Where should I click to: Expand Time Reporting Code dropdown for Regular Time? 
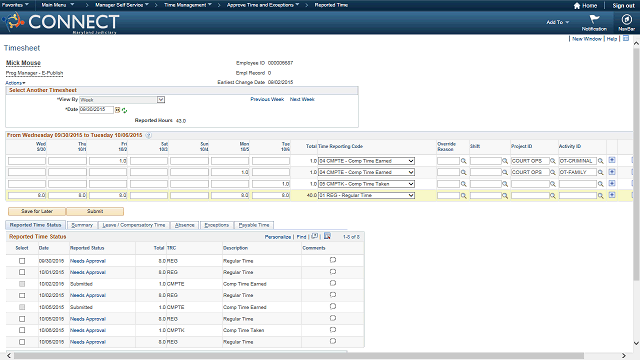click(x=411, y=196)
